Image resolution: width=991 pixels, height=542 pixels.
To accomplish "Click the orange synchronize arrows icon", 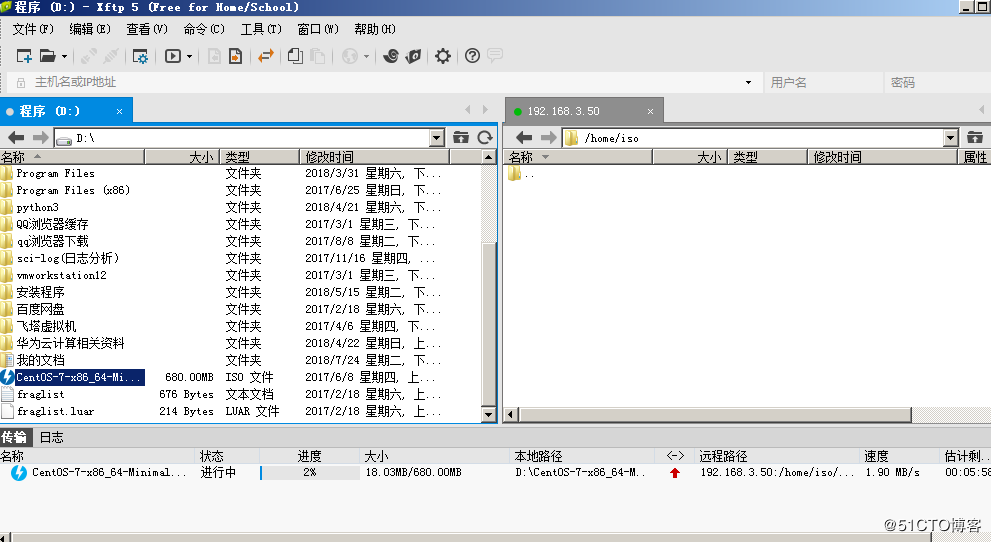I will [265, 56].
